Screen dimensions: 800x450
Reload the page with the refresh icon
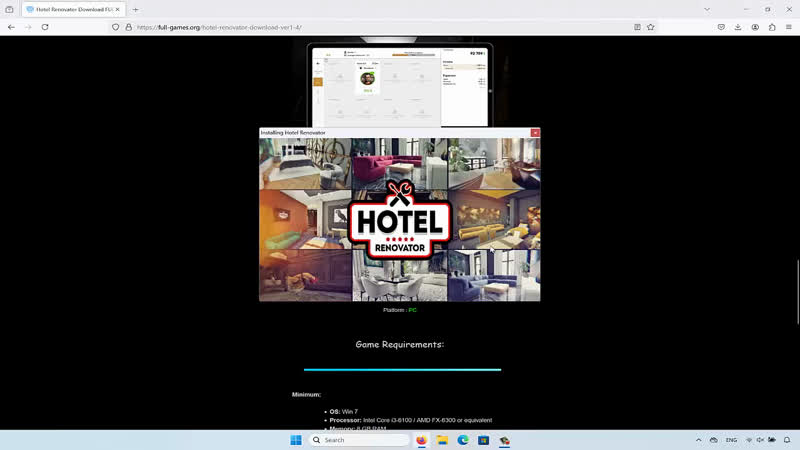(x=45, y=27)
